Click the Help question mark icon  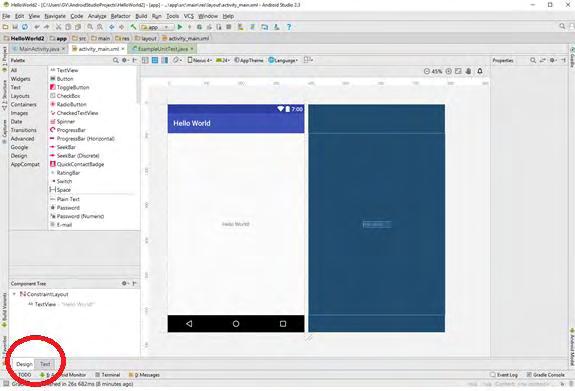point(289,27)
